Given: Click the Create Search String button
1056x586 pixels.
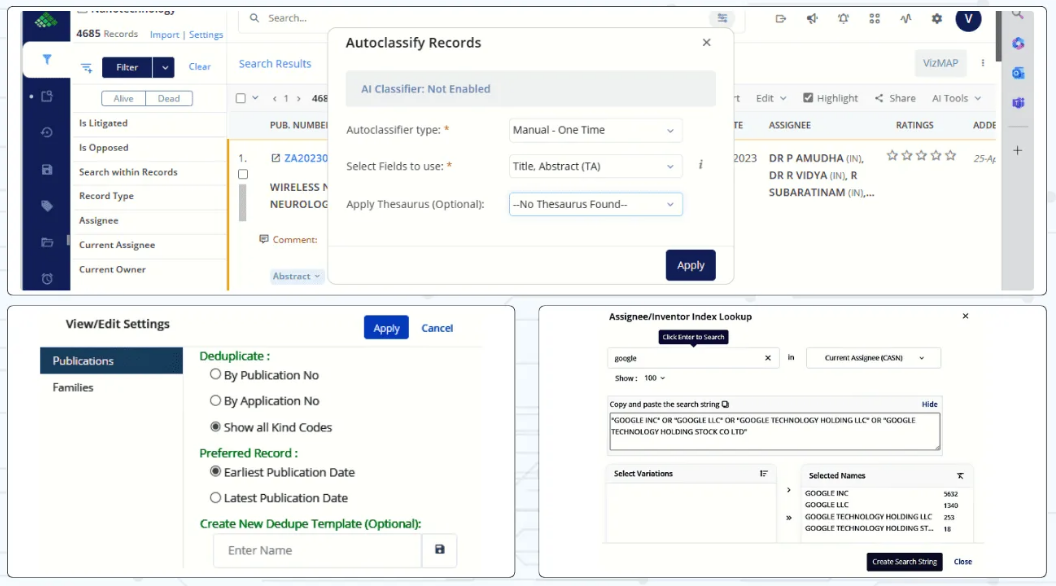Looking at the screenshot, I should point(904,562).
